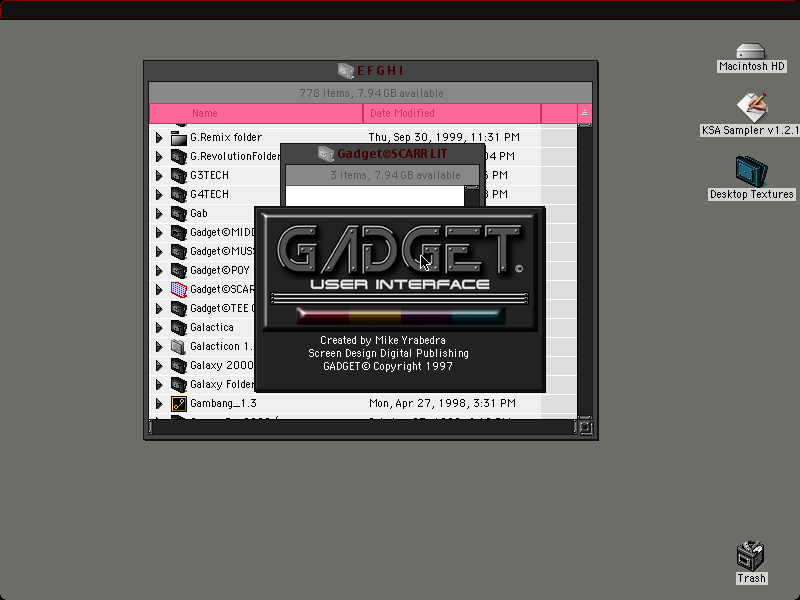Click the Created by Mike Yrabedra text

click(x=383, y=340)
